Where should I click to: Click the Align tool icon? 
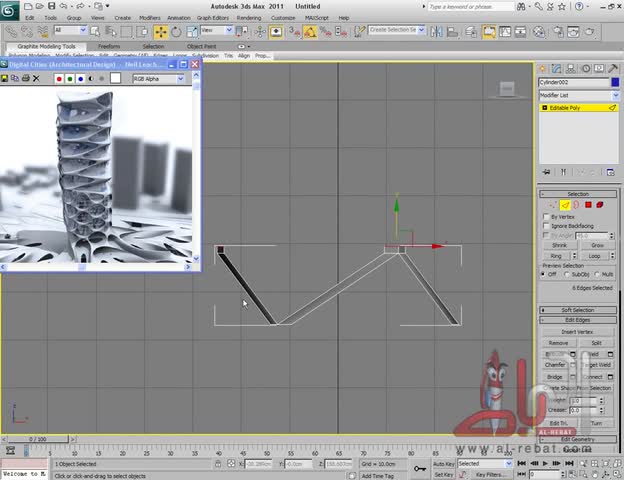tap(452, 32)
